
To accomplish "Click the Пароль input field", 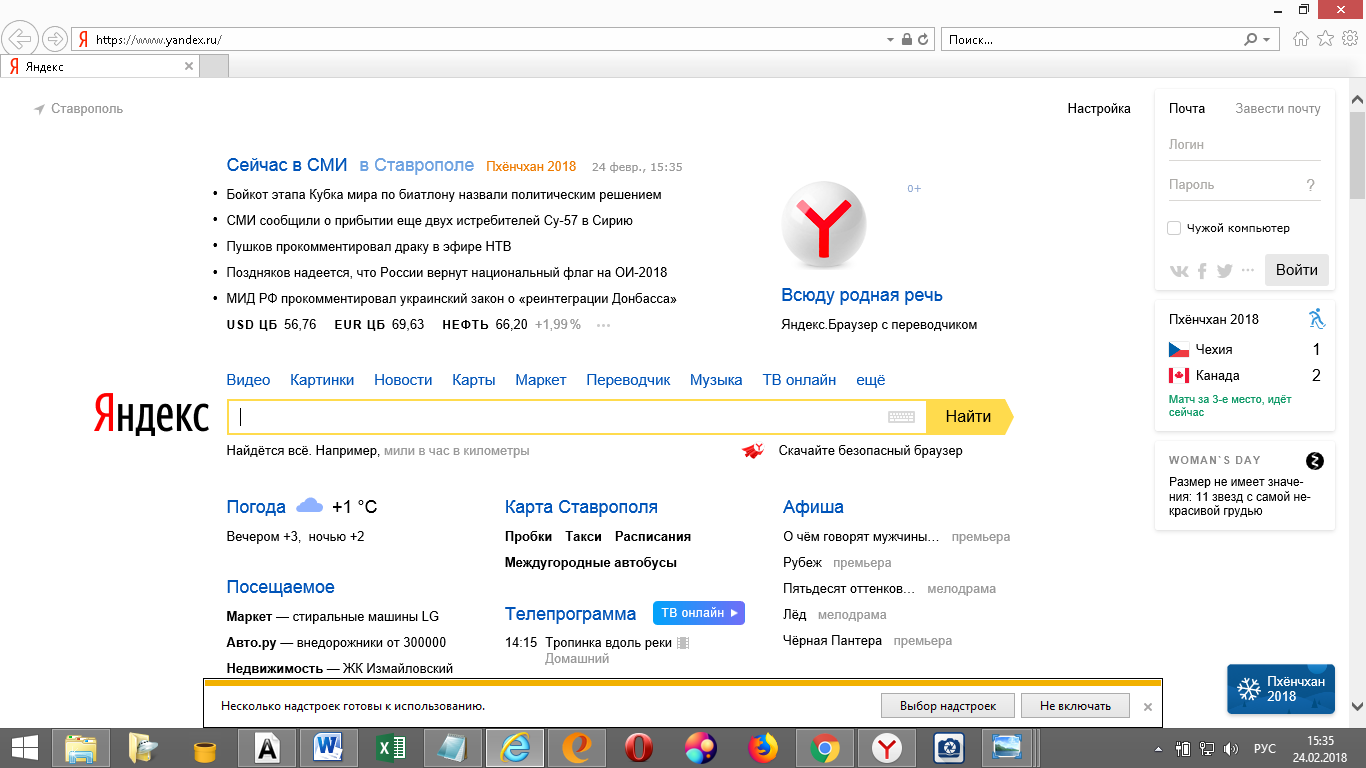I will click(x=1235, y=185).
